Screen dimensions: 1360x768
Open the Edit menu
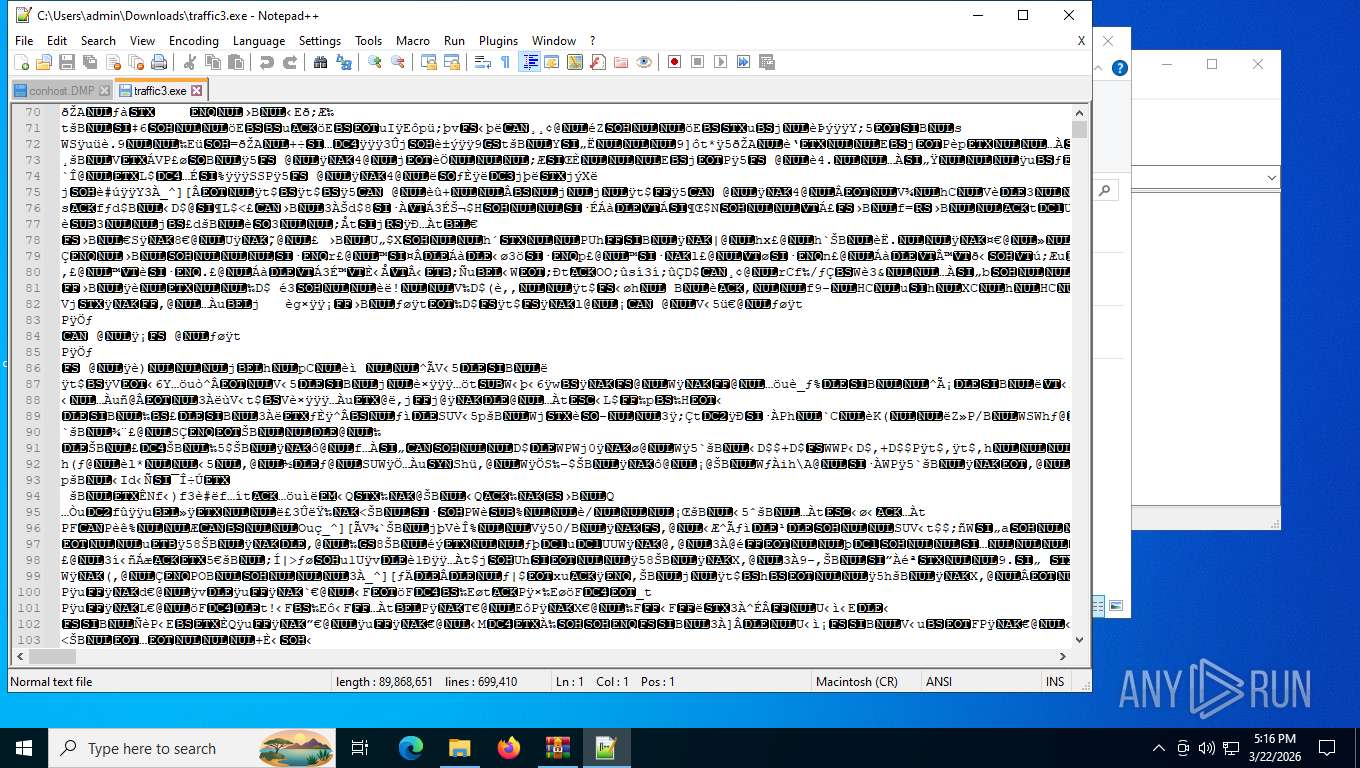[57, 41]
